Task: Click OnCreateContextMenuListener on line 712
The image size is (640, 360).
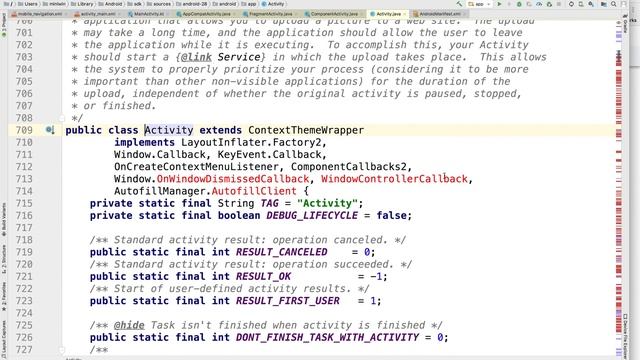Action: [196, 167]
